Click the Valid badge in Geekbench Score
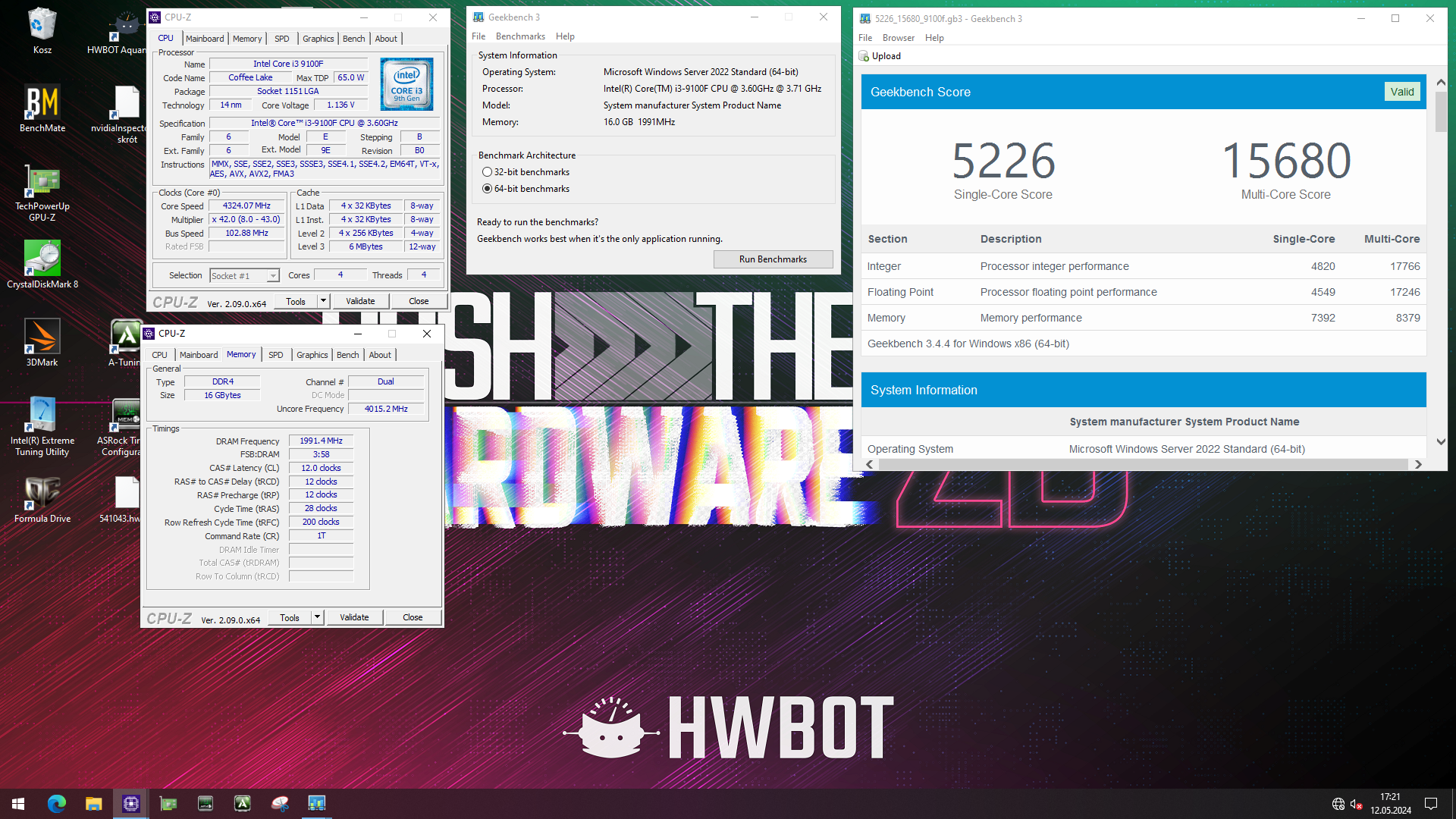Screen dimensions: 1456x819 [1402, 92]
